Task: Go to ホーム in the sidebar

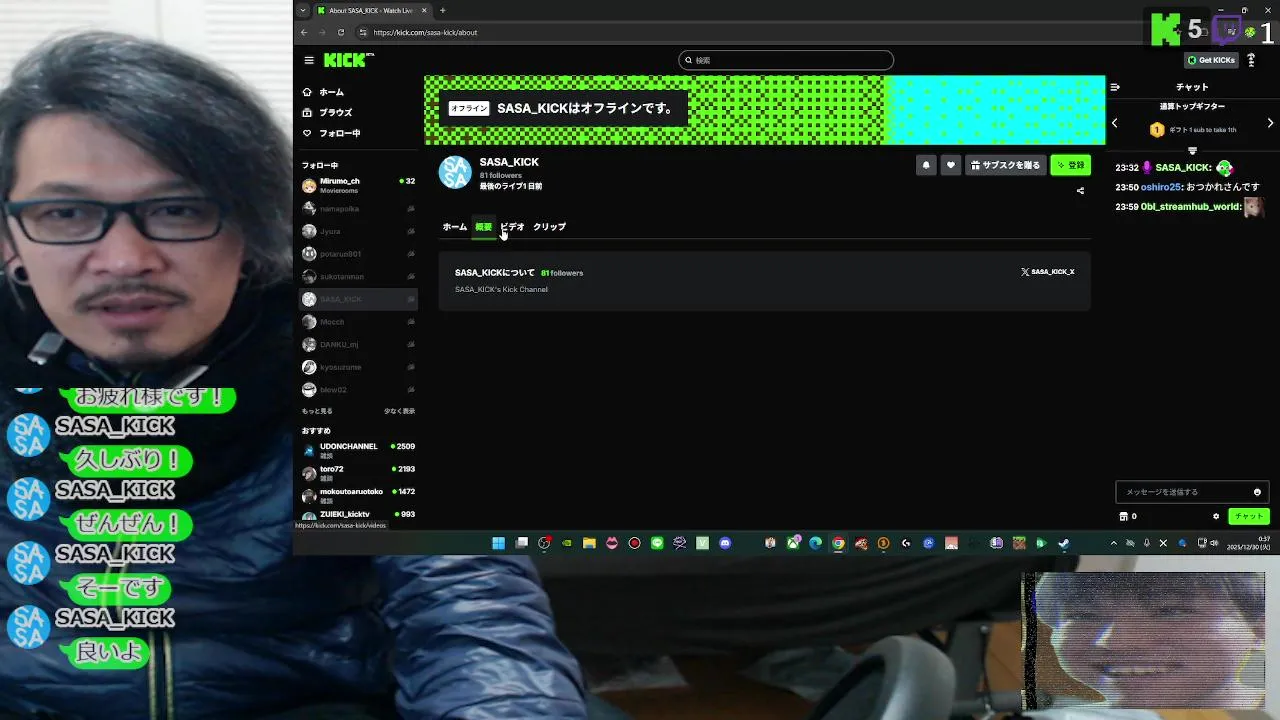Action: (x=324, y=92)
